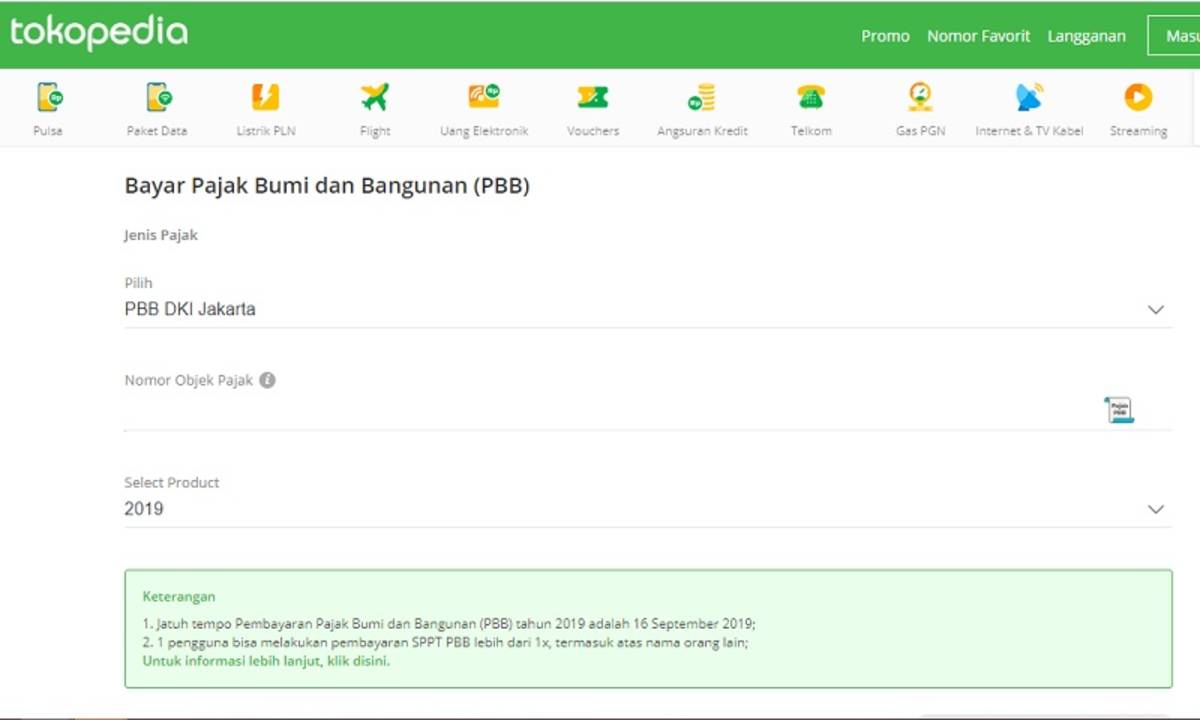Expand the Select Product 2019 dropdown
1200x720 pixels.
[1155, 509]
